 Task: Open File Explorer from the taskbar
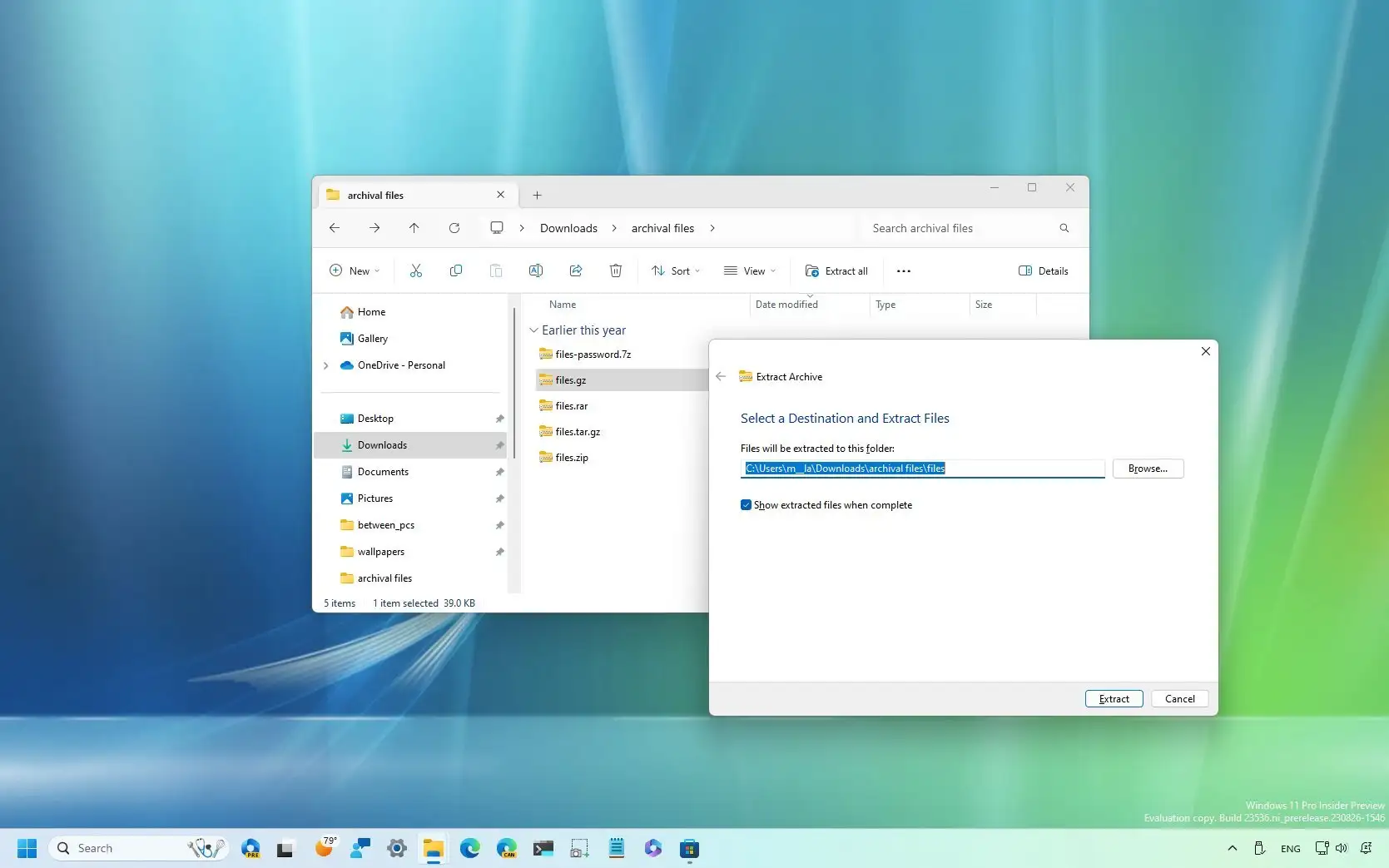(x=432, y=847)
